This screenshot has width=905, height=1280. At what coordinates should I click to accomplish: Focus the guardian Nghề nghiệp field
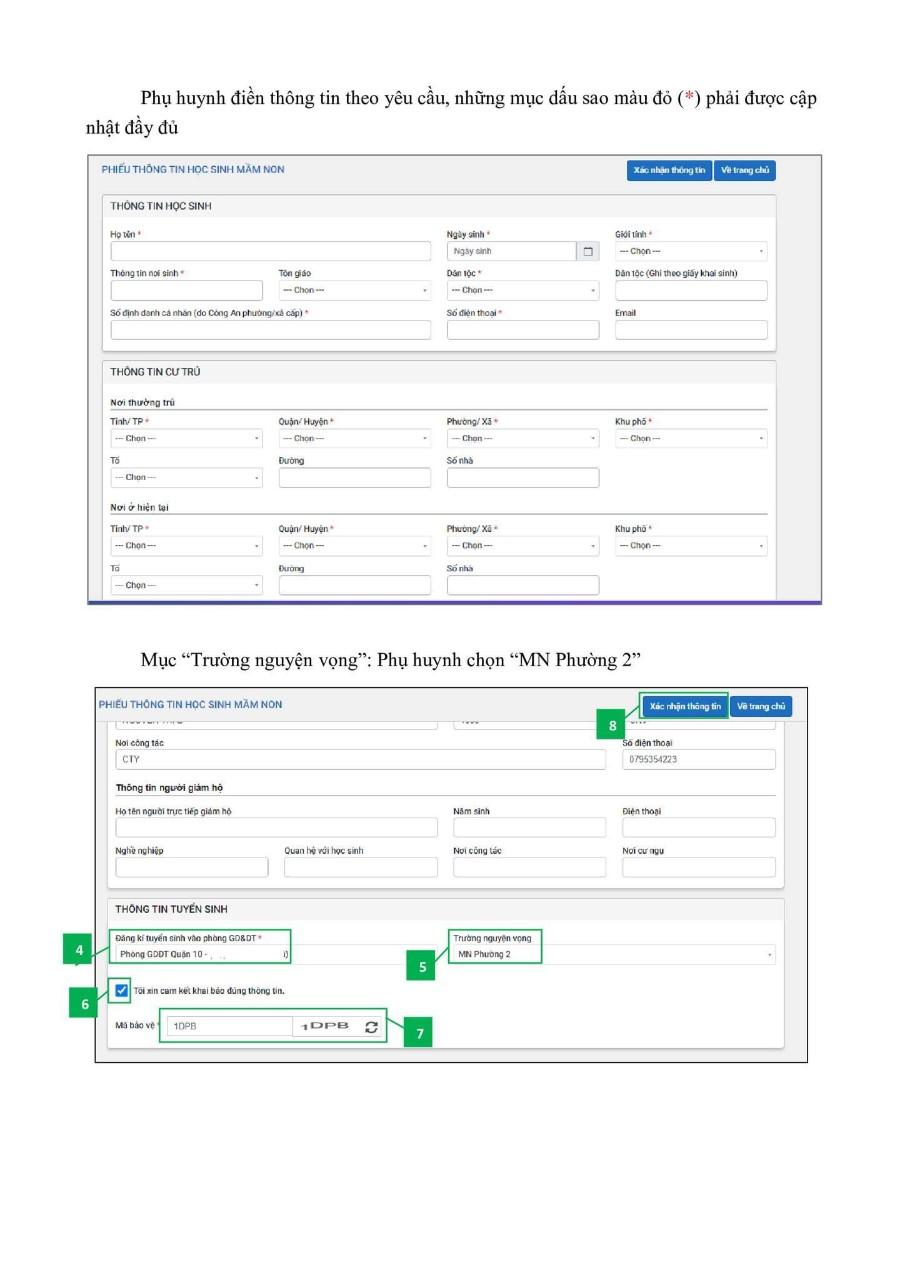[x=192, y=867]
